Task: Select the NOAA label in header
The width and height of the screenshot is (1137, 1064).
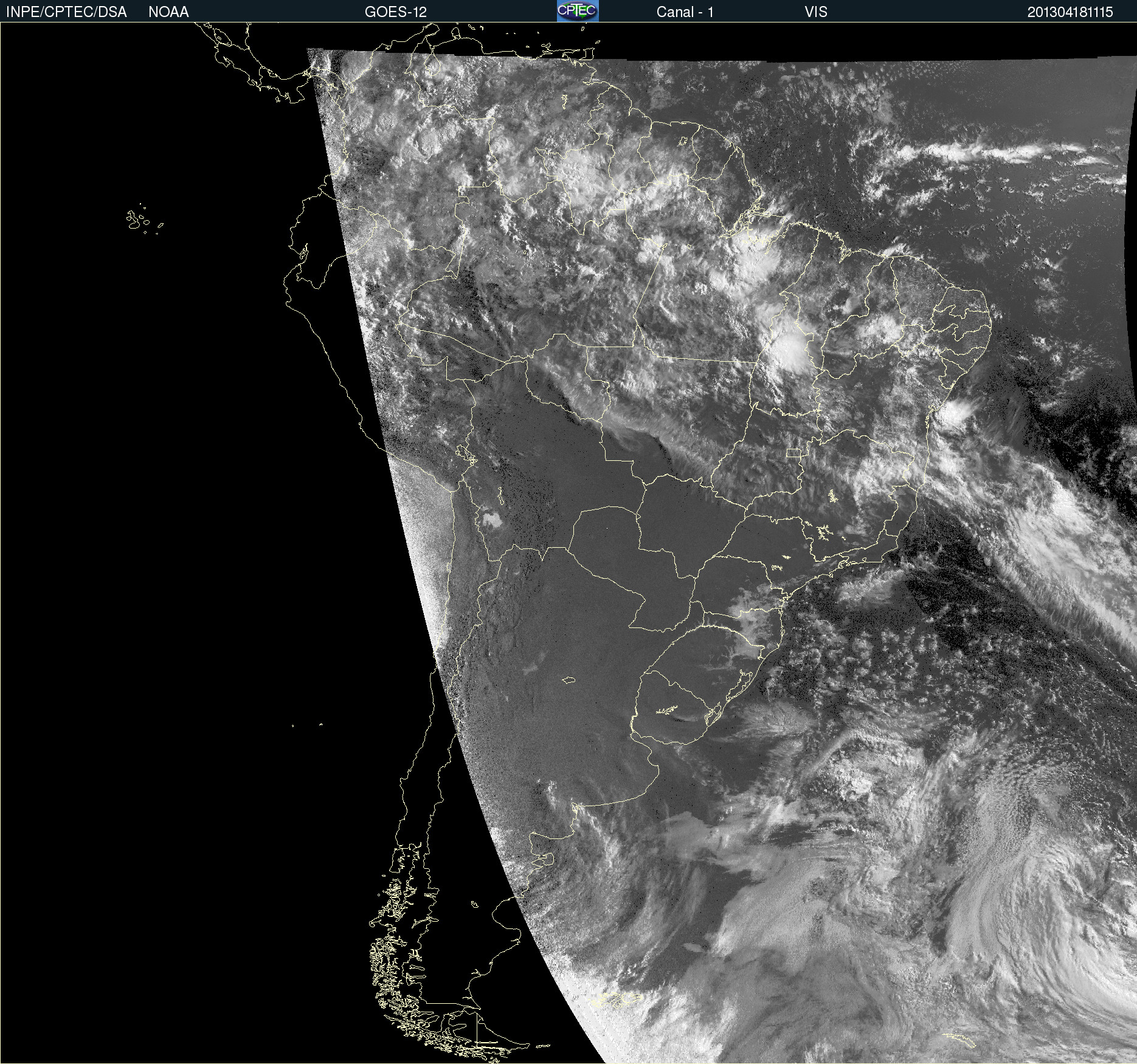Action: 168,12
